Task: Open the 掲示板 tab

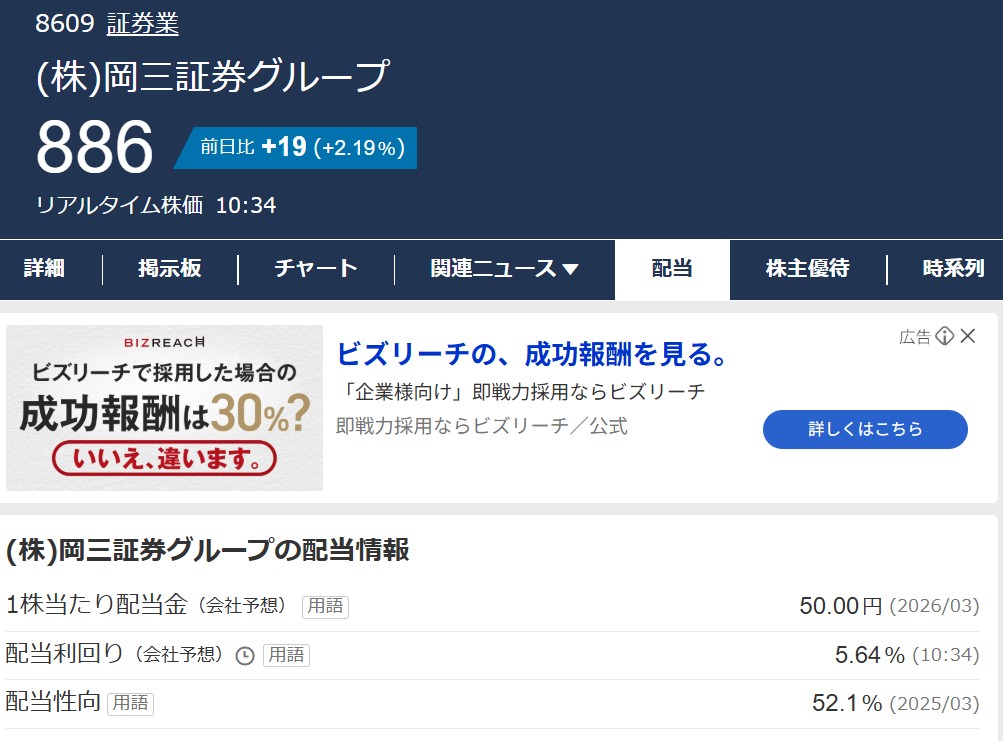Action: pos(170,269)
